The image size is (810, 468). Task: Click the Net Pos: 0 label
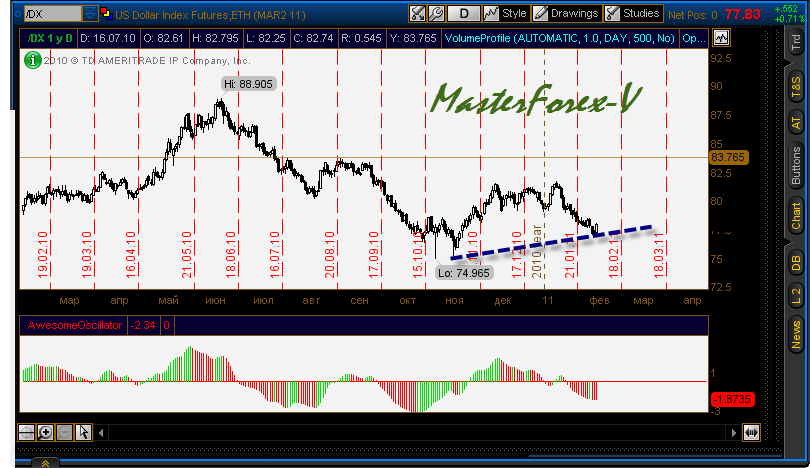(692, 15)
